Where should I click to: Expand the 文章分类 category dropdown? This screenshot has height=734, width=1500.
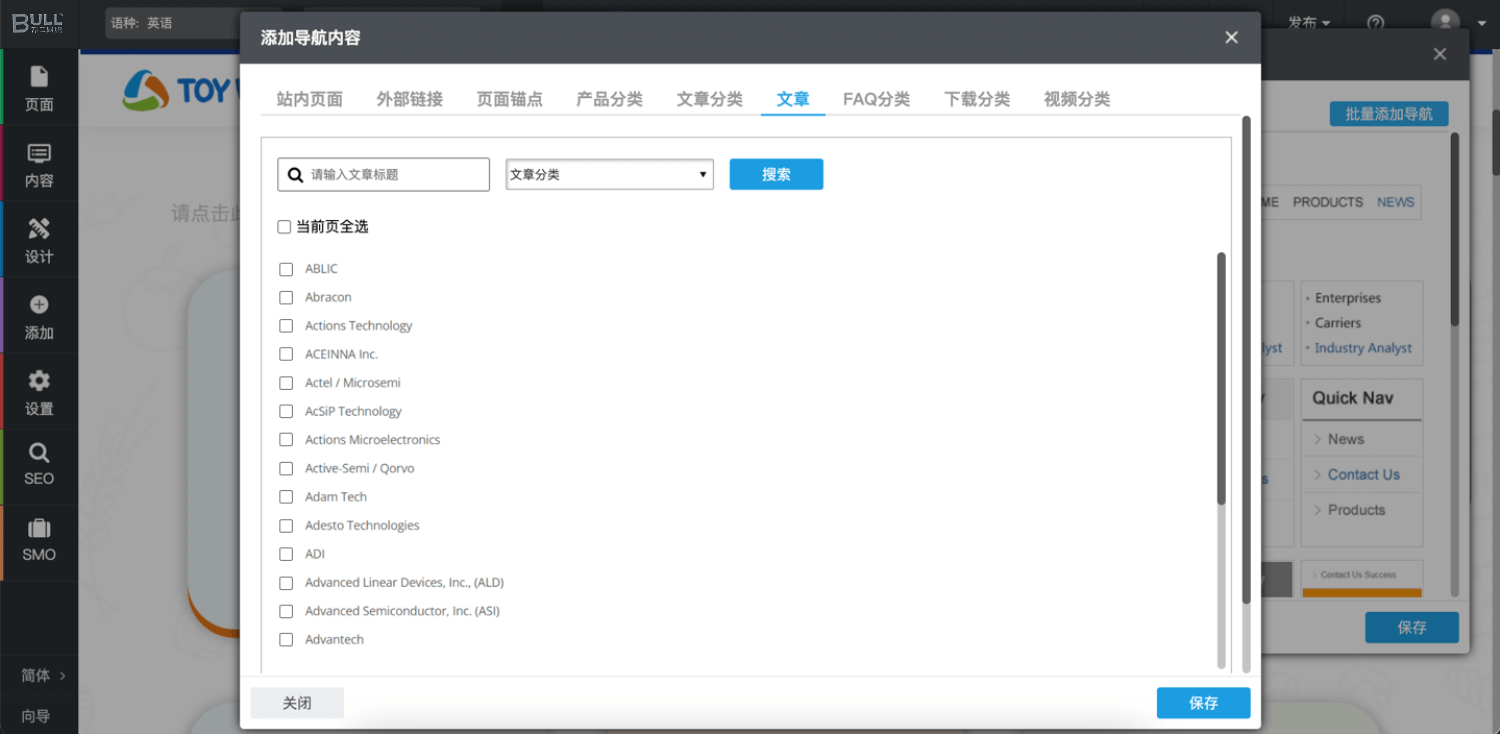609,174
